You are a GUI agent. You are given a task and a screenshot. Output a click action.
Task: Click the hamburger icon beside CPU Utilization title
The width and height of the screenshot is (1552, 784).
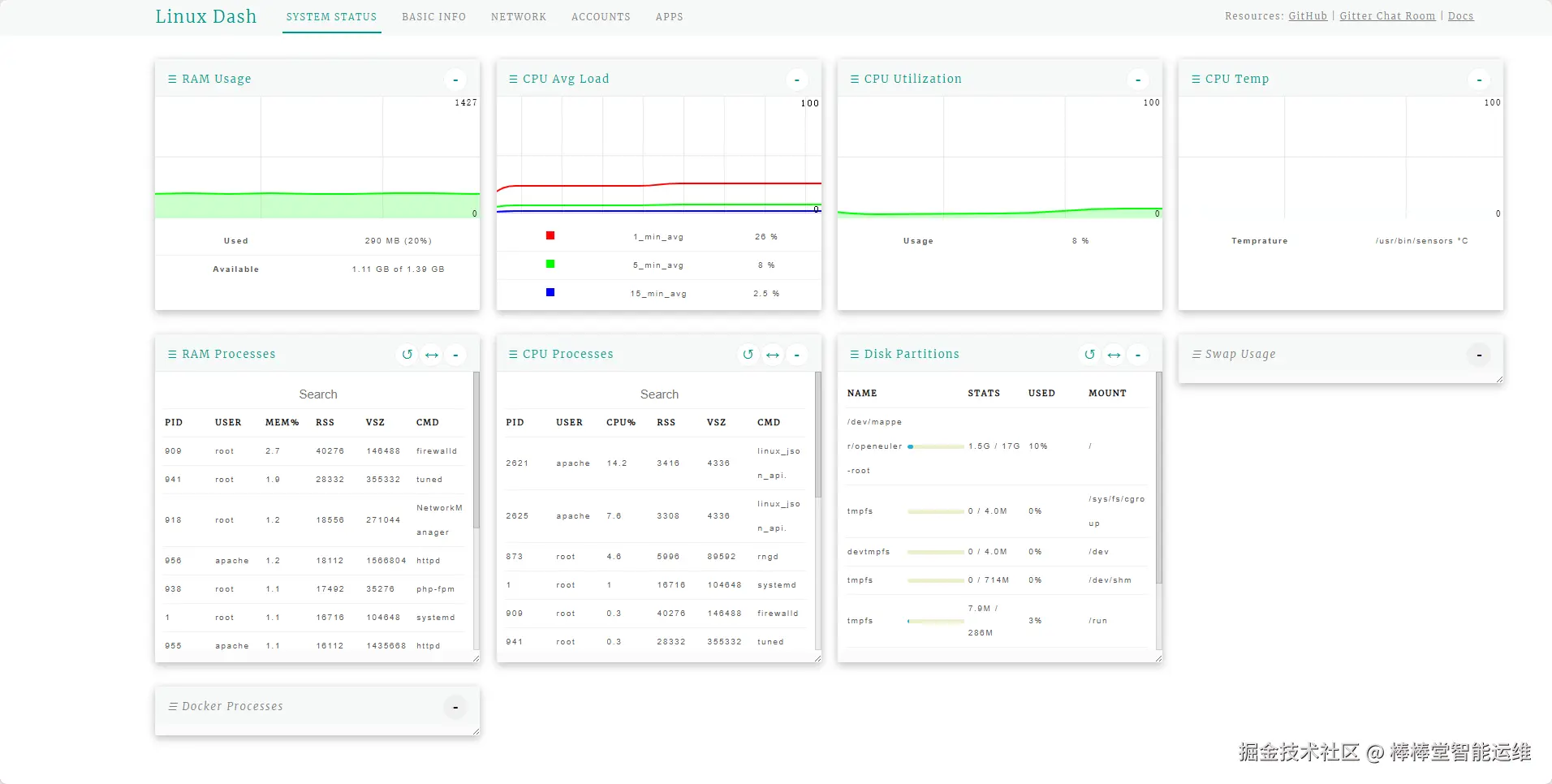(855, 79)
